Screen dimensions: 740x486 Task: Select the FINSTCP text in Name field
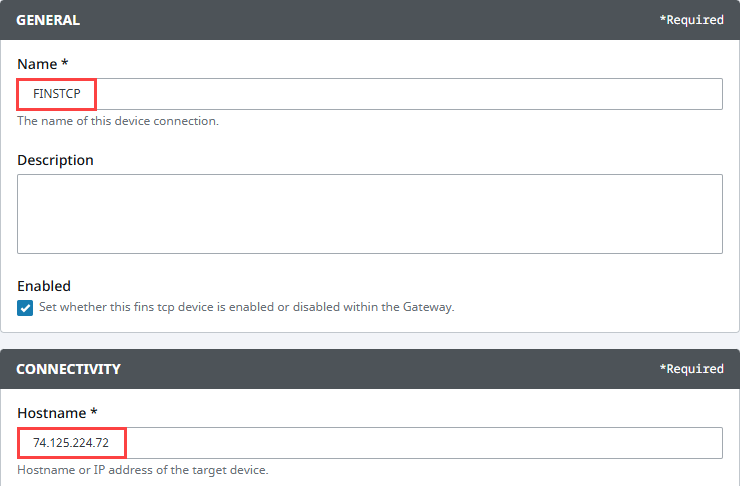point(57,94)
